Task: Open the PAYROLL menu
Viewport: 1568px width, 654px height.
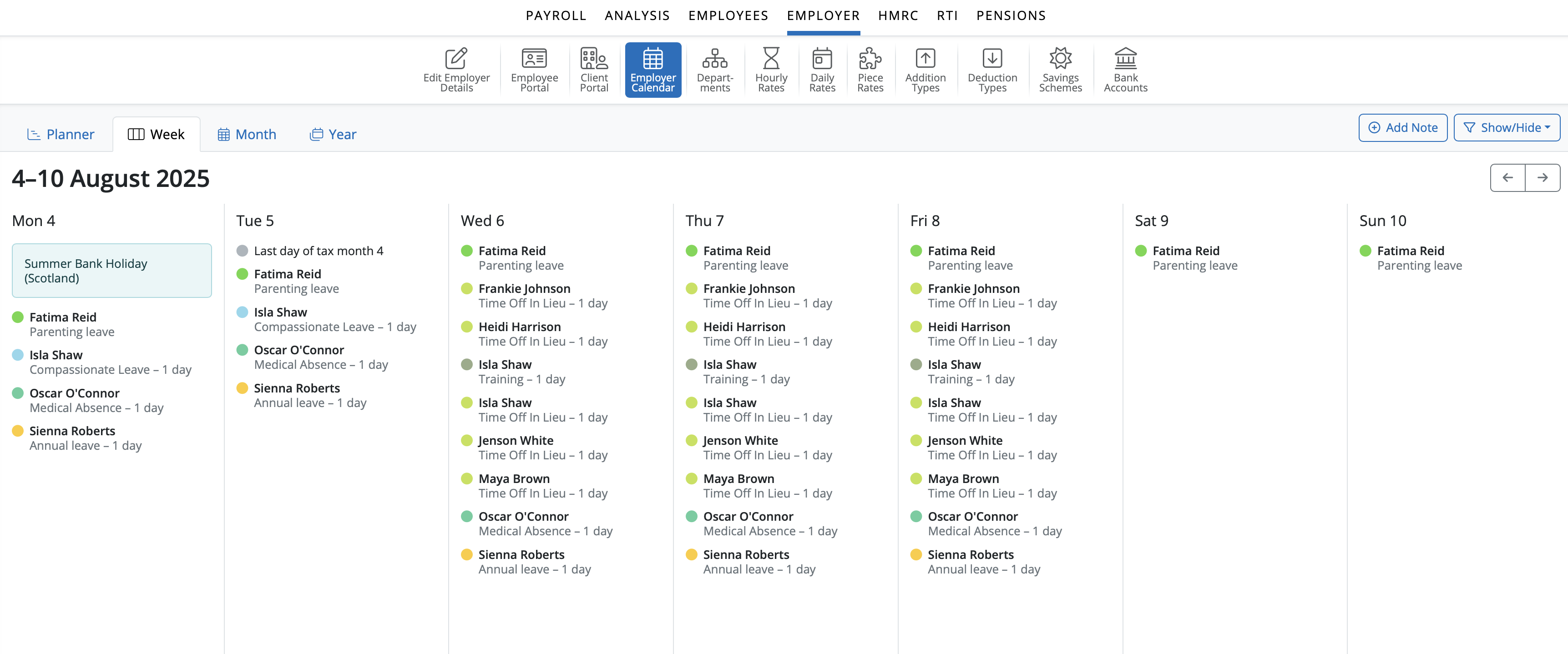Action: tap(556, 16)
